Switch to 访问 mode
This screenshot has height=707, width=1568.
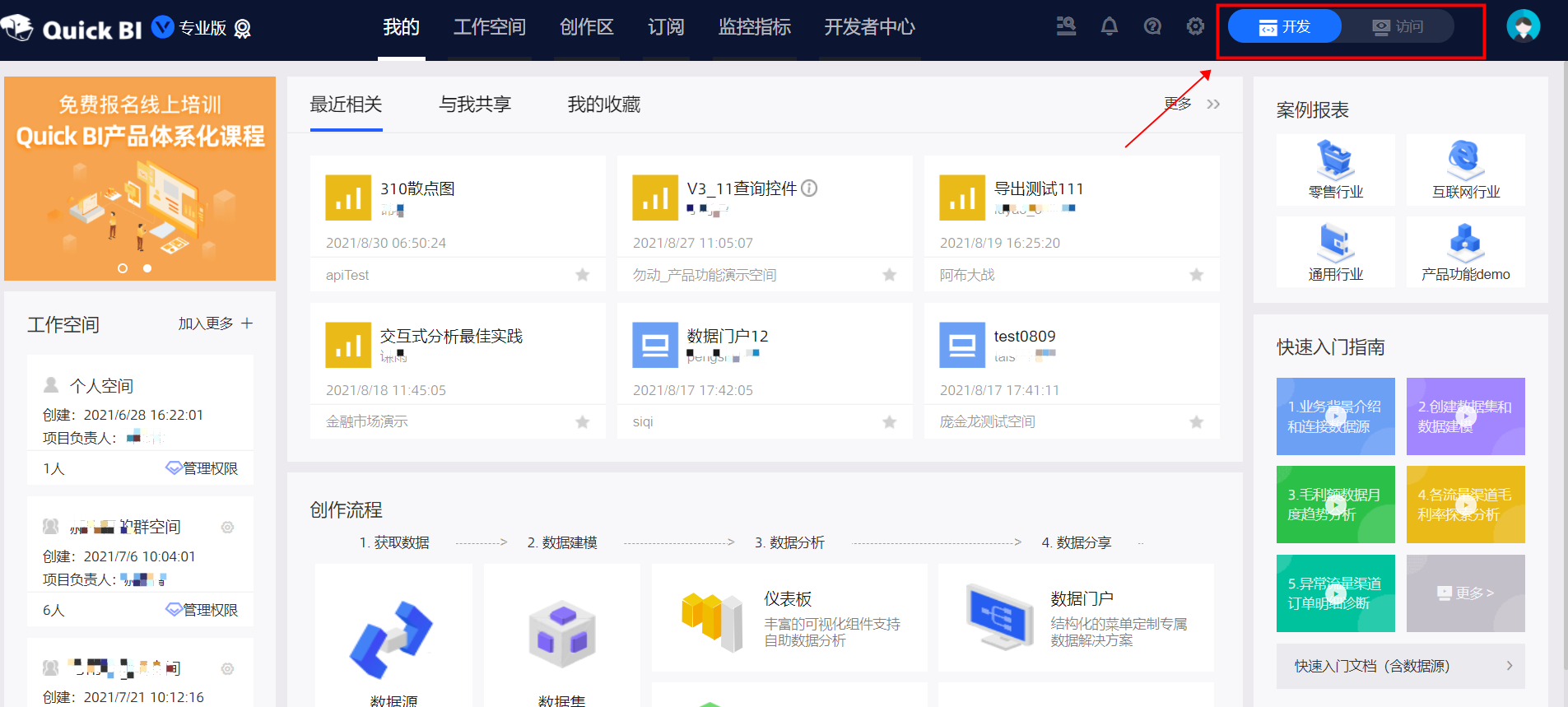pos(1398,27)
